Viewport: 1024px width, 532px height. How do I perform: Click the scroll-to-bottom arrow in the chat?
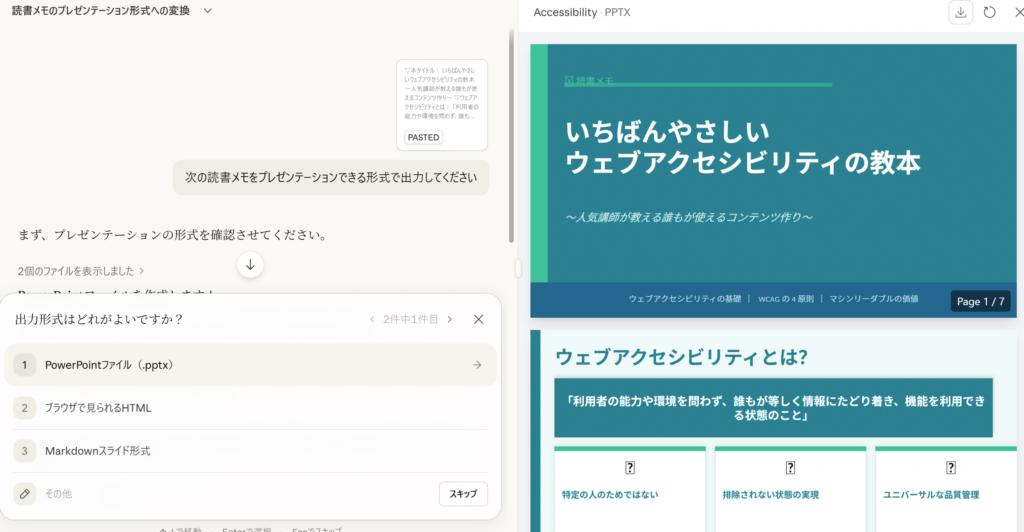(x=250, y=265)
